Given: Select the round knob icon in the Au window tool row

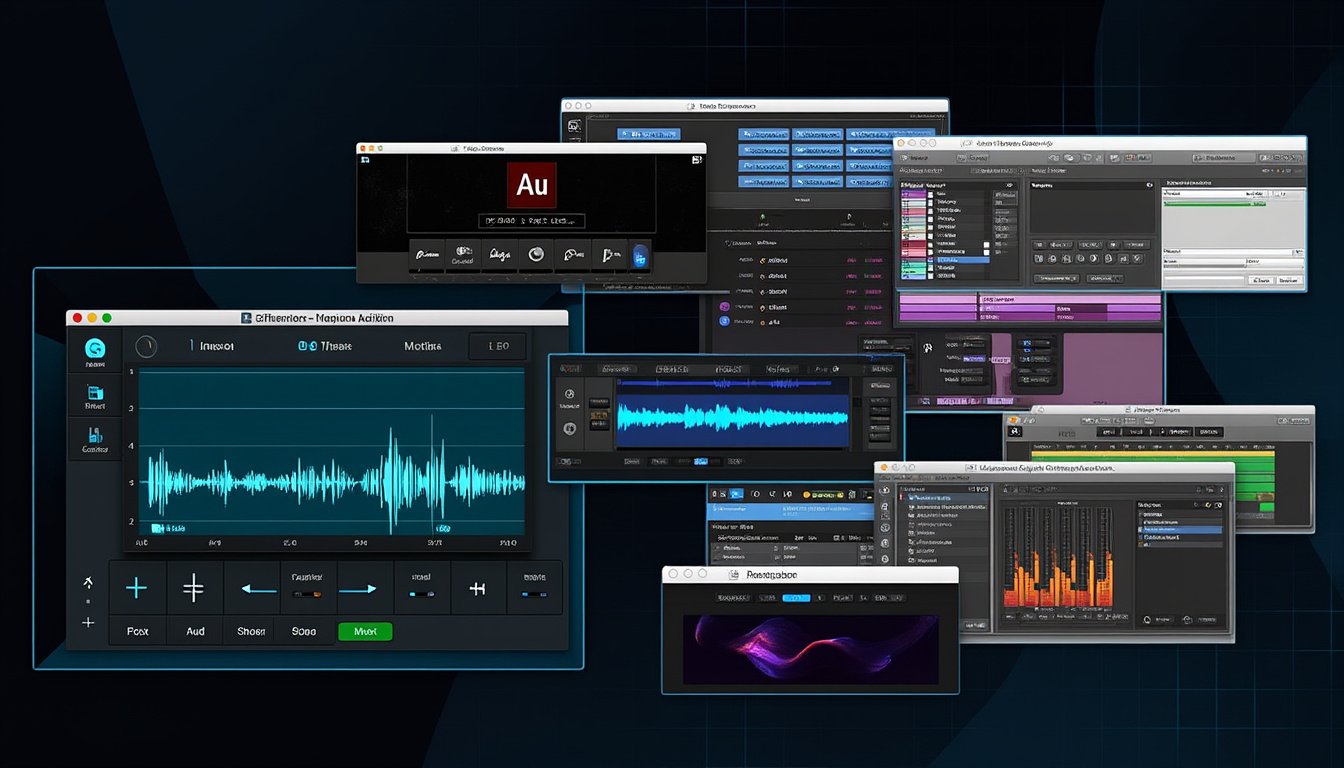Looking at the screenshot, I should click(536, 255).
